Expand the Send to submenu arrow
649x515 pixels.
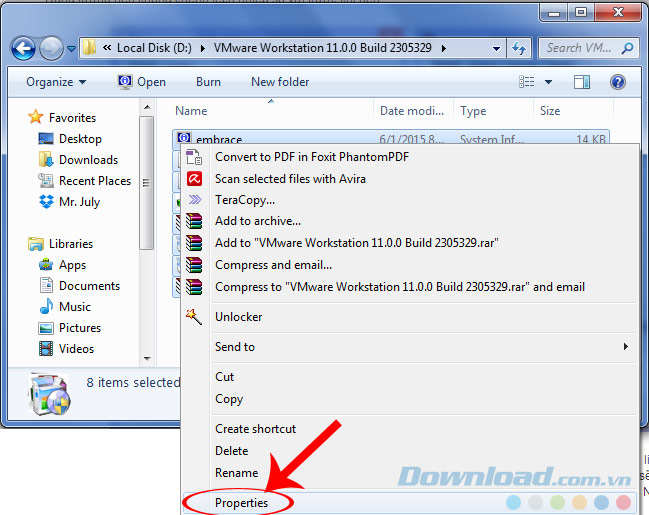point(625,347)
